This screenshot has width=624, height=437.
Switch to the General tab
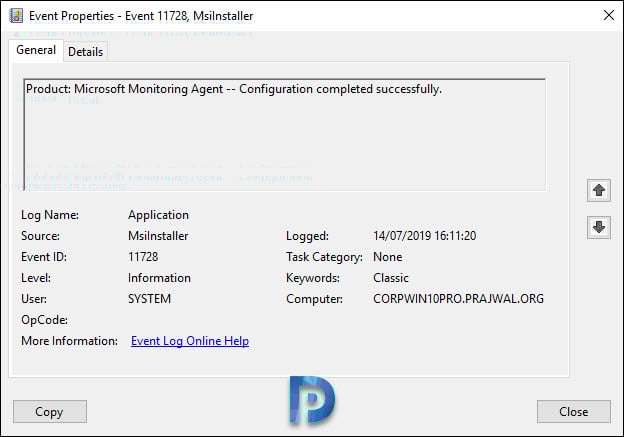click(x=36, y=50)
